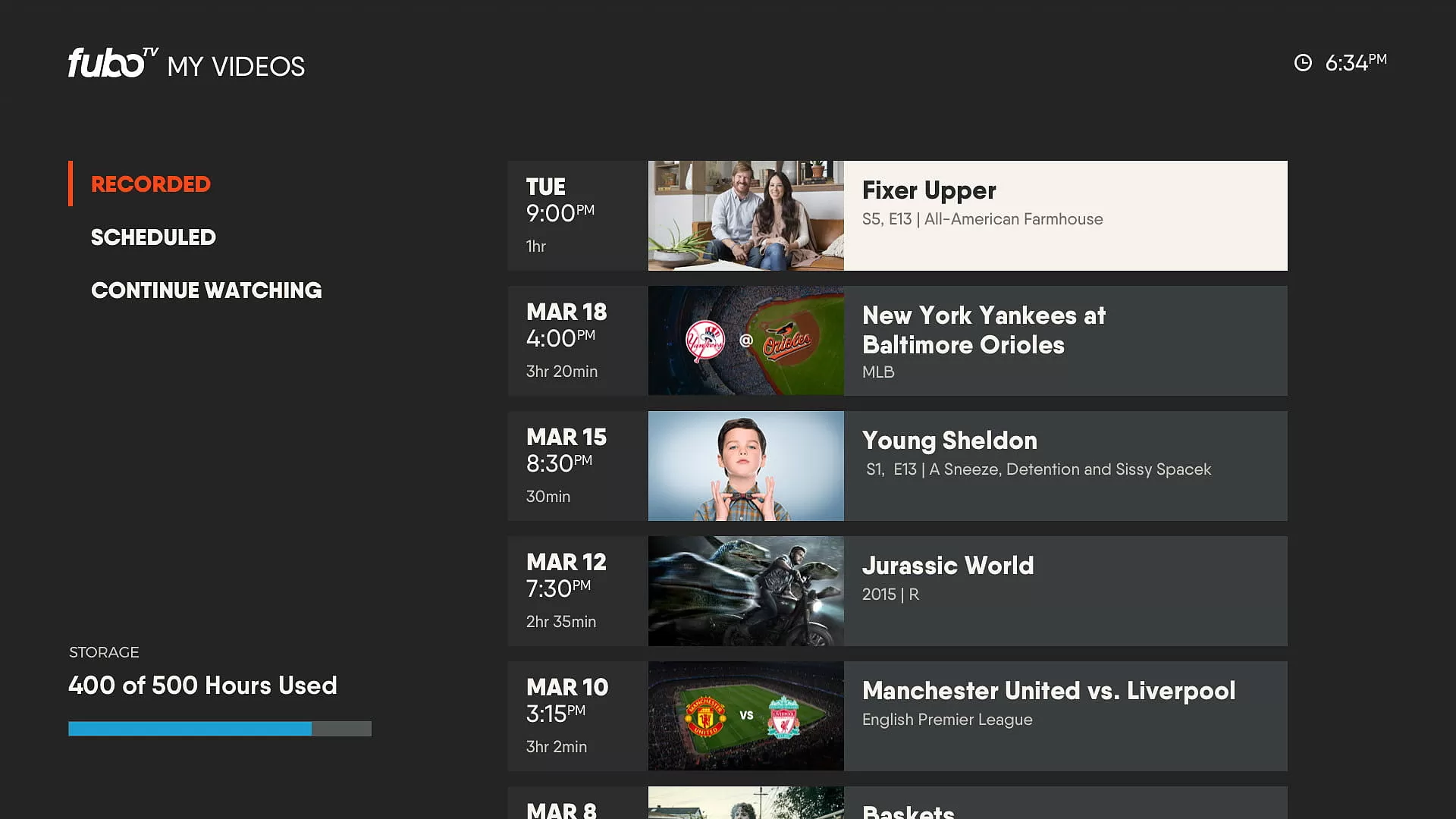Image resolution: width=1456 pixels, height=819 pixels.
Task: Click the 'TUE 9:00PM' recording date
Action: pyautogui.click(x=560, y=200)
